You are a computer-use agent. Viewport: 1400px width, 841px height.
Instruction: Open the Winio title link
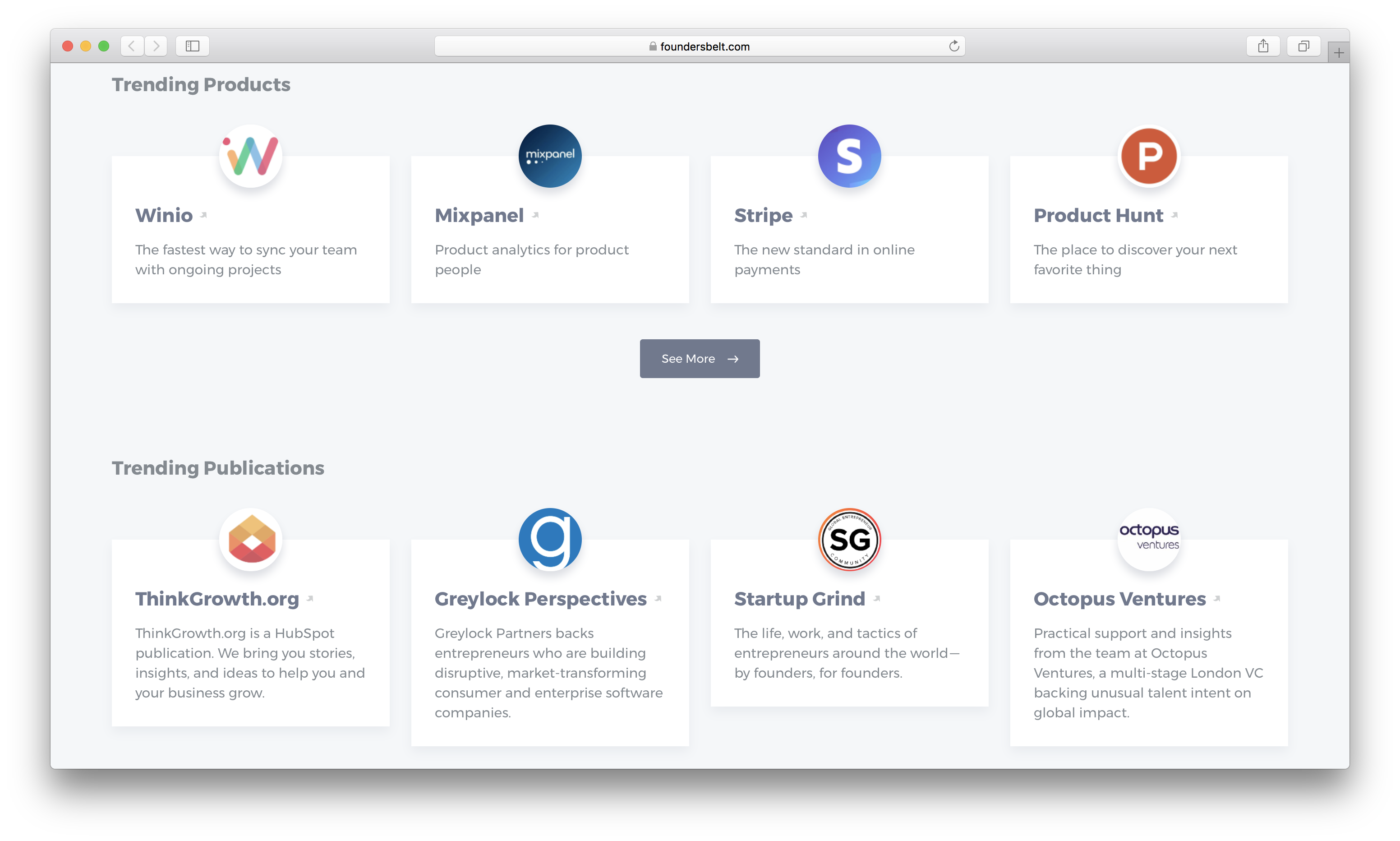click(164, 215)
